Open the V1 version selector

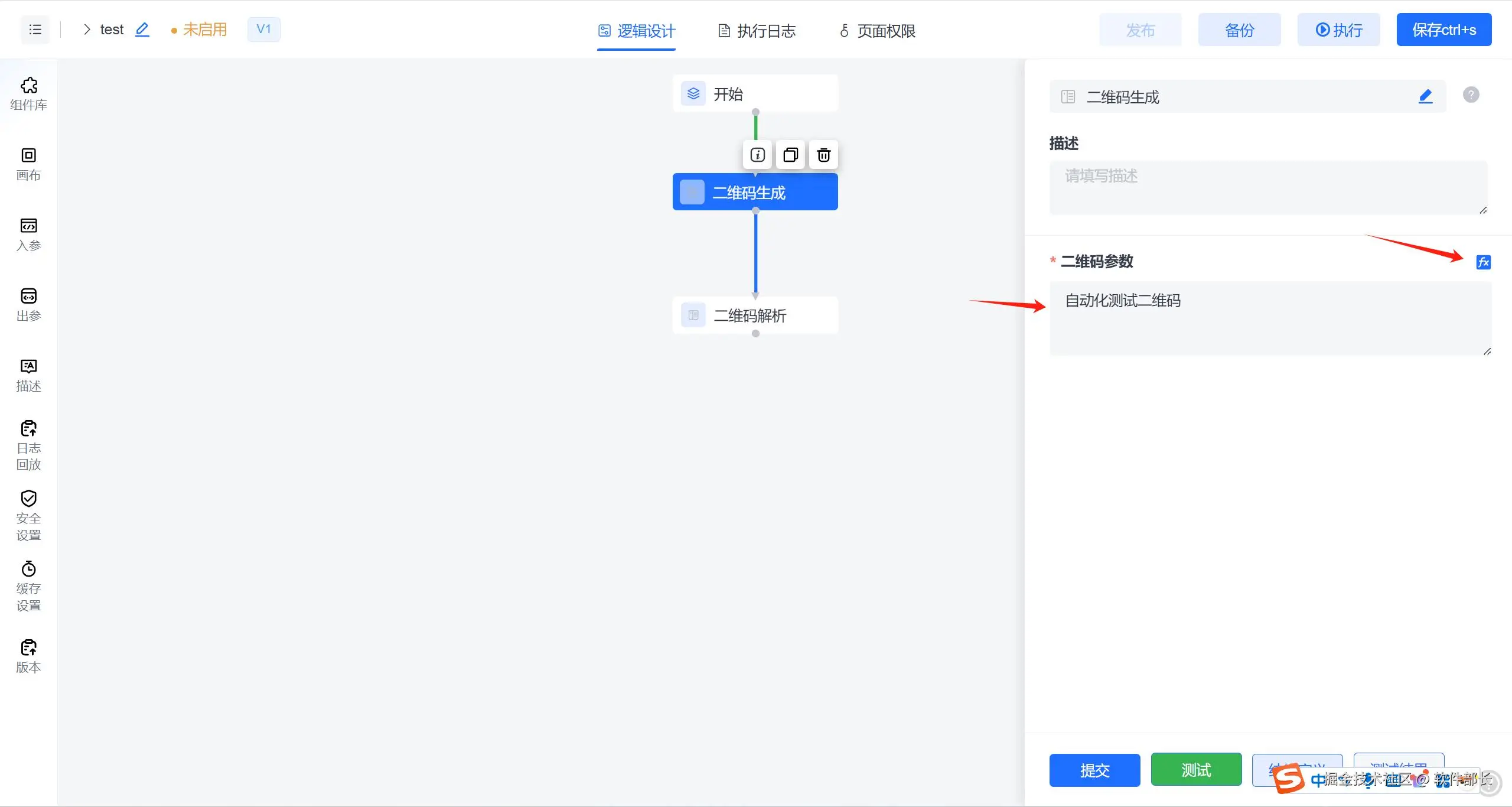263,30
